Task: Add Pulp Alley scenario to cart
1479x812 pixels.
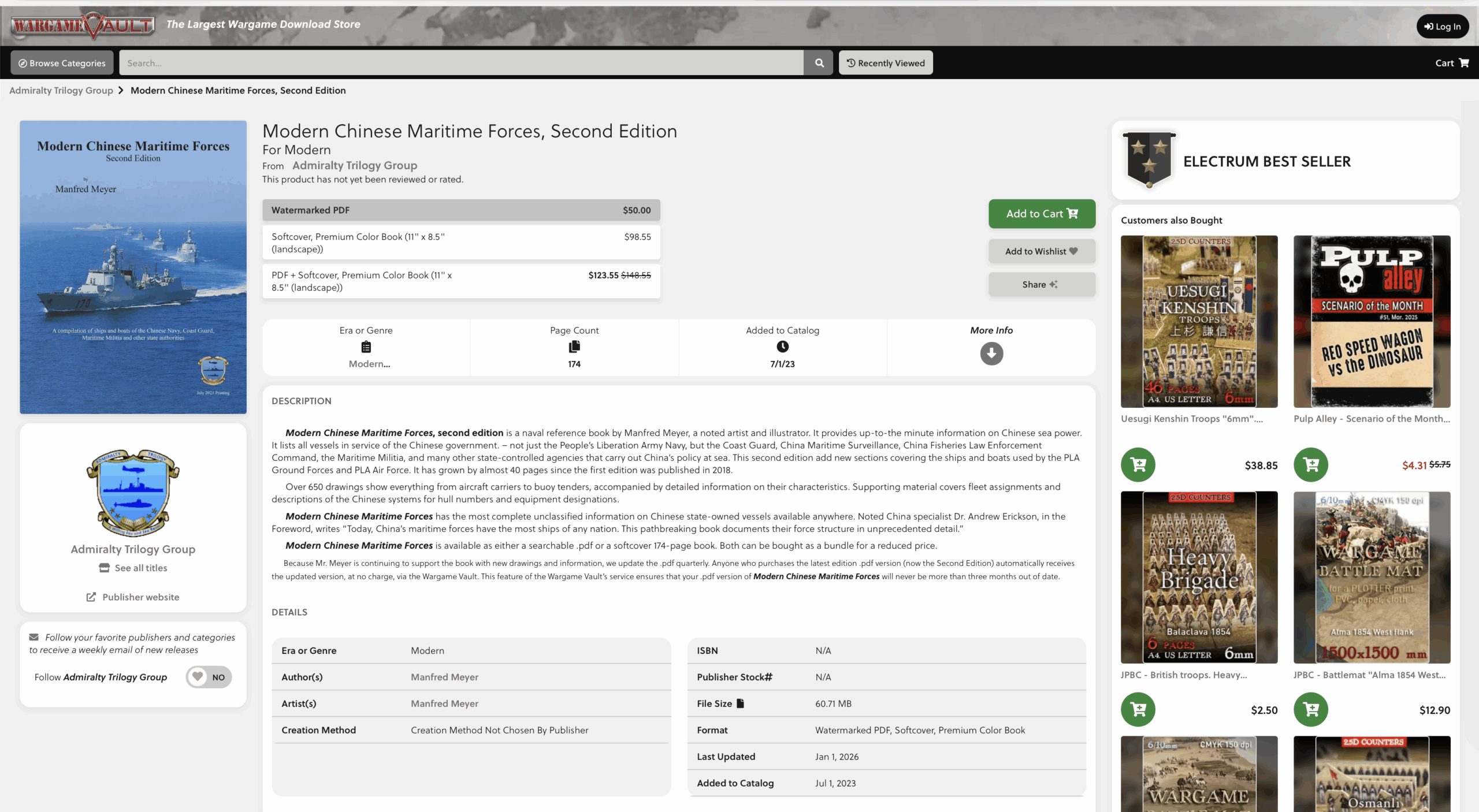Action: pyautogui.click(x=1310, y=464)
